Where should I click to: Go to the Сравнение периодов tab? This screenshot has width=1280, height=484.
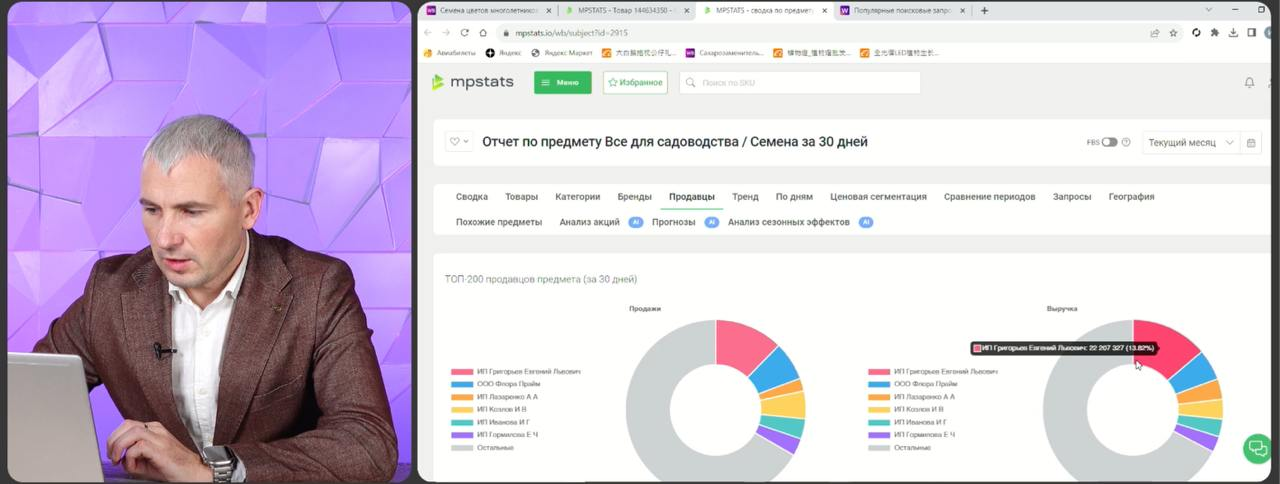tap(989, 197)
